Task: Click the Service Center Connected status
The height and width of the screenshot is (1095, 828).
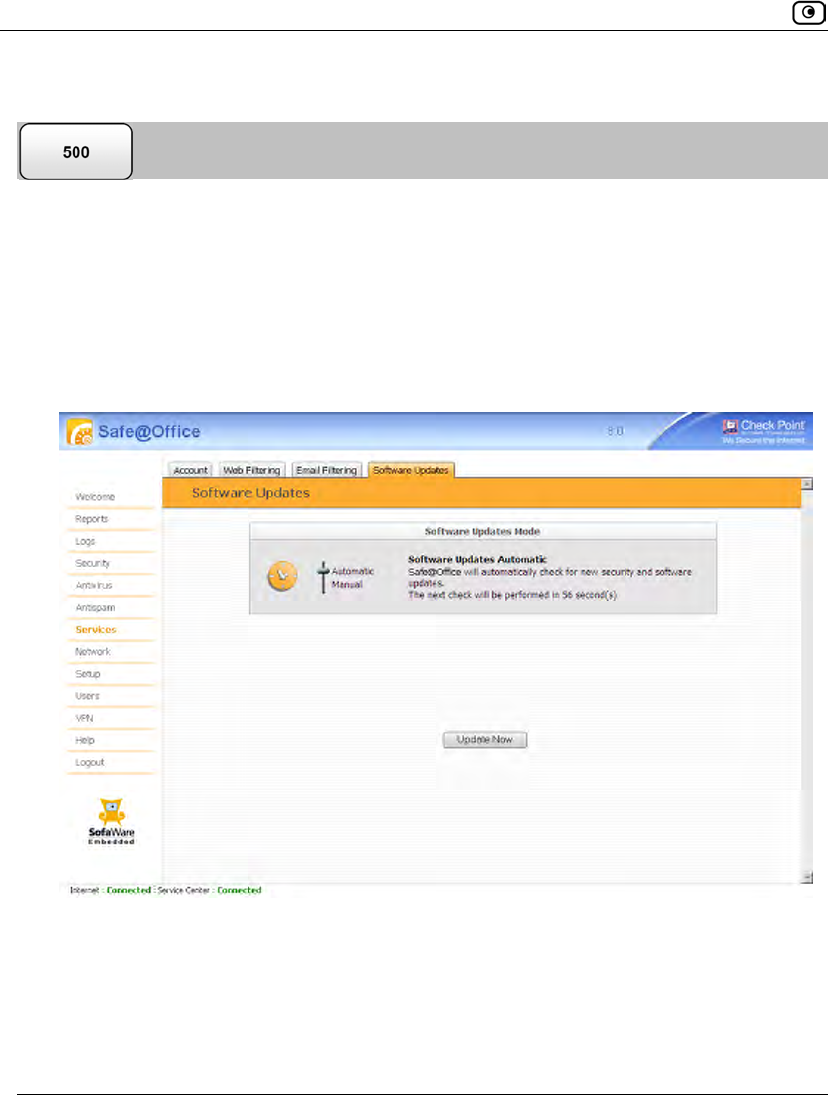Action: (x=209, y=890)
